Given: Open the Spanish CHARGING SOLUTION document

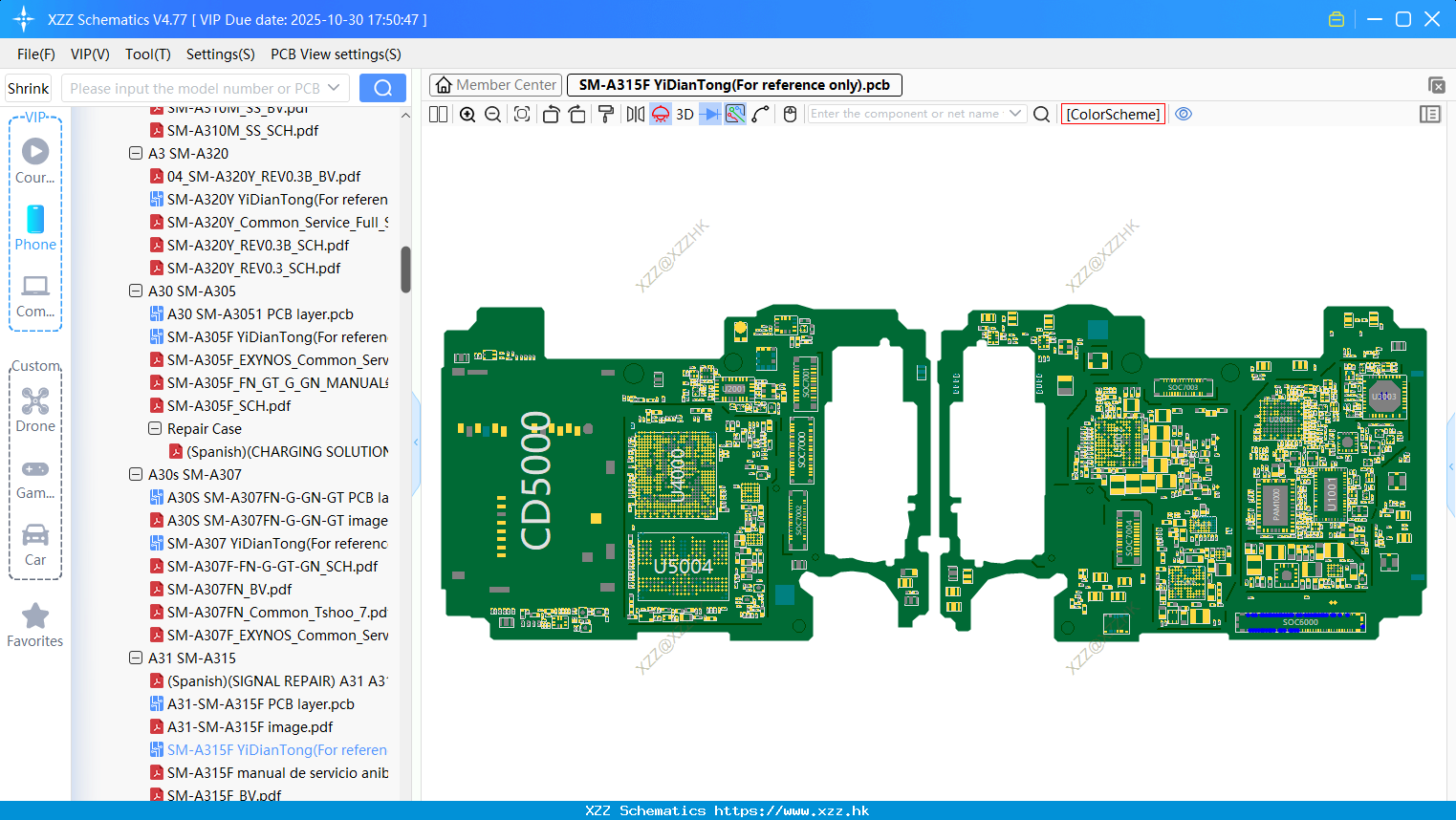Looking at the screenshot, I should pyautogui.click(x=287, y=451).
